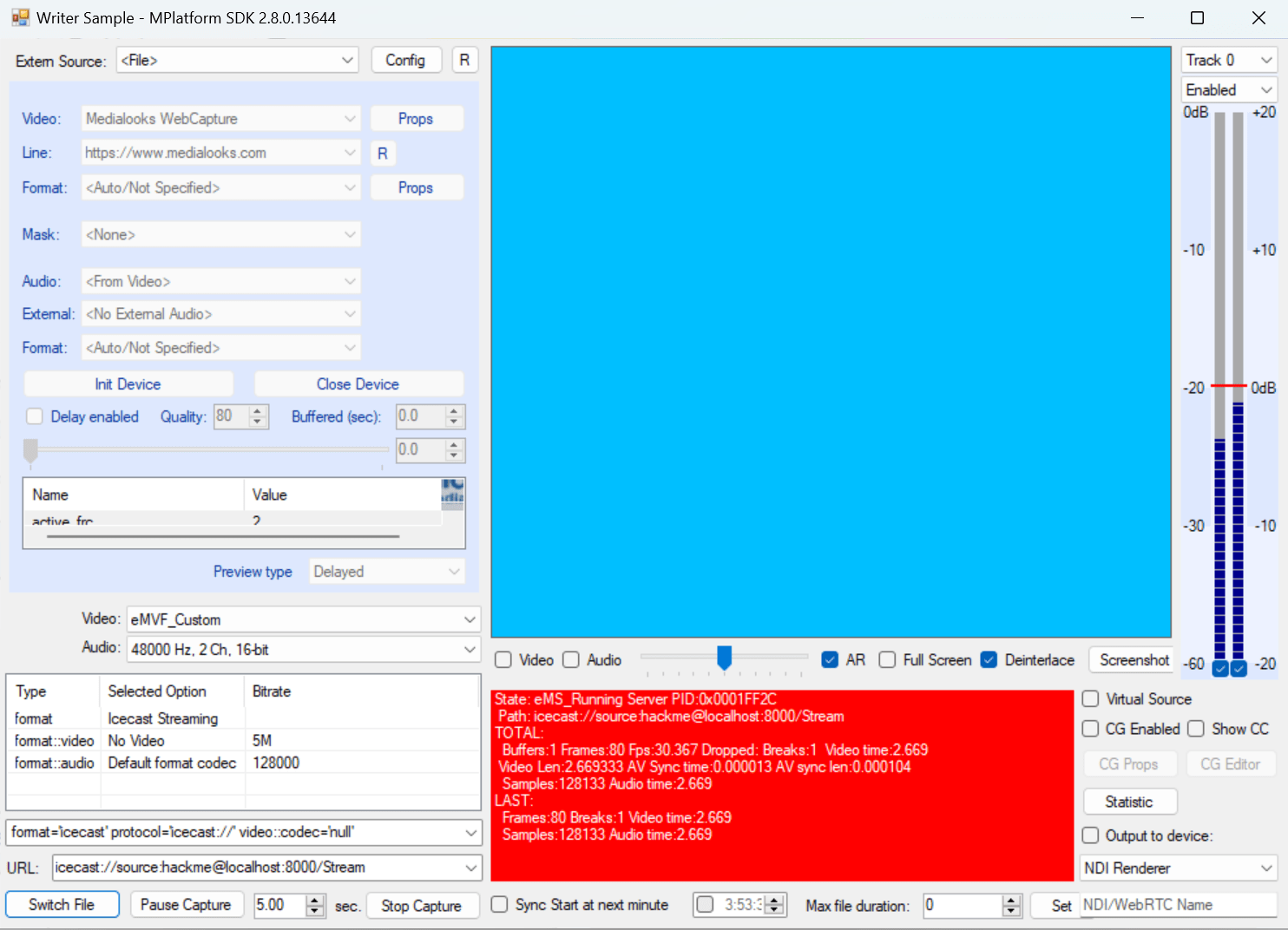
Task: Click the playback position slider below the preview
Action: click(x=725, y=660)
